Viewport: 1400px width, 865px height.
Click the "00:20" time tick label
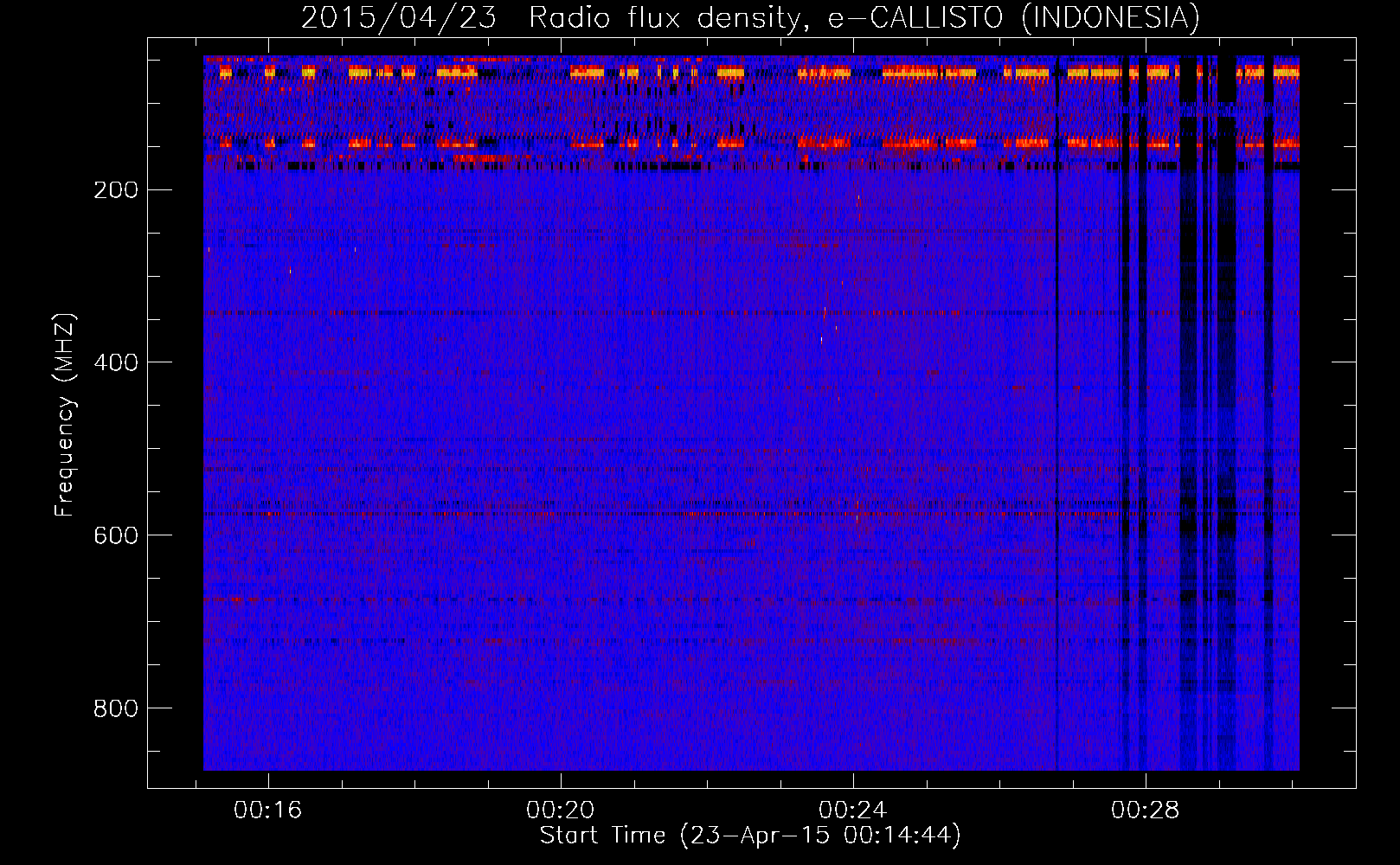click(x=561, y=810)
